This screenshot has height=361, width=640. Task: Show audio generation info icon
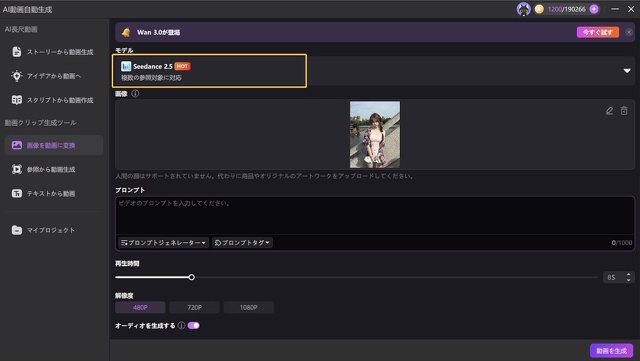point(181,325)
